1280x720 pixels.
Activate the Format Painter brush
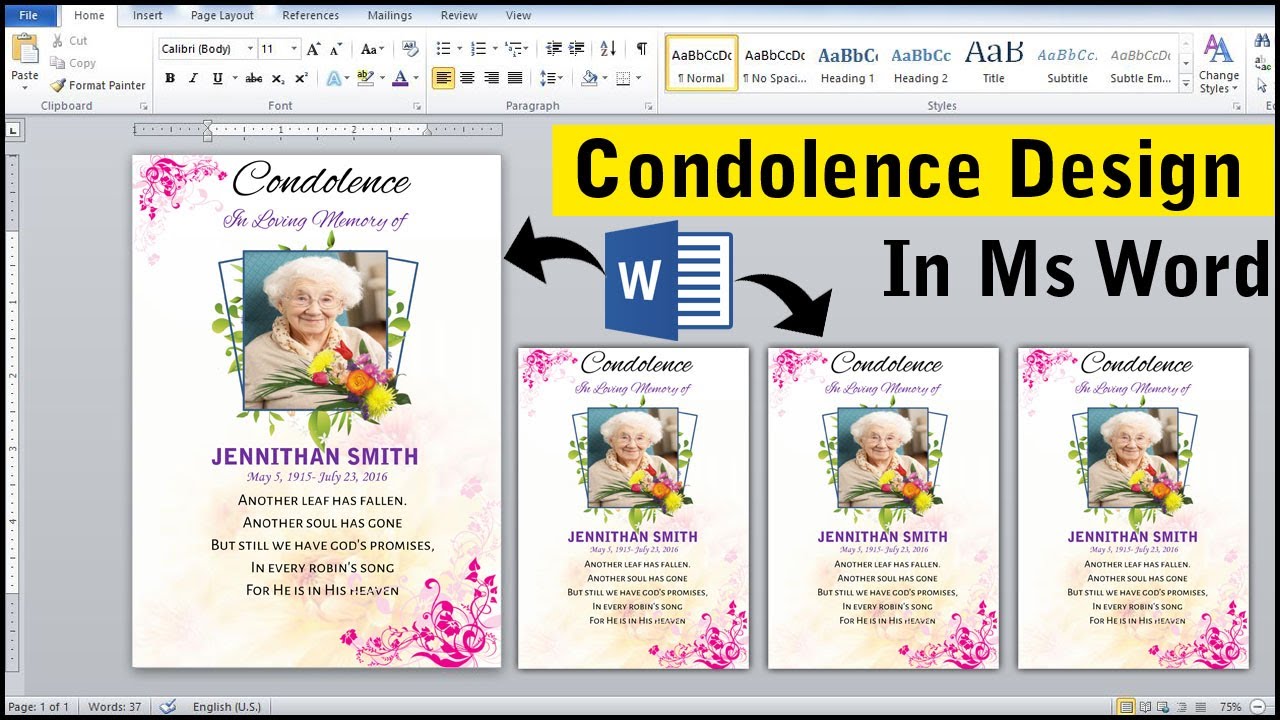tap(97, 86)
